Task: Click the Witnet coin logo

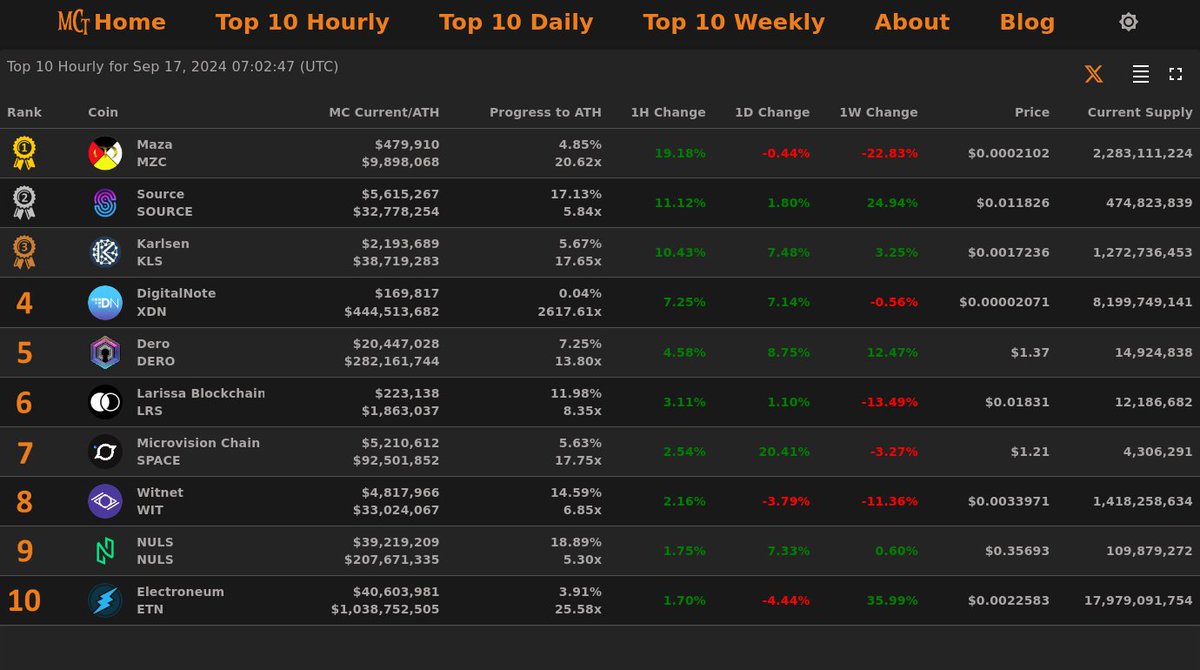Action: tap(105, 501)
